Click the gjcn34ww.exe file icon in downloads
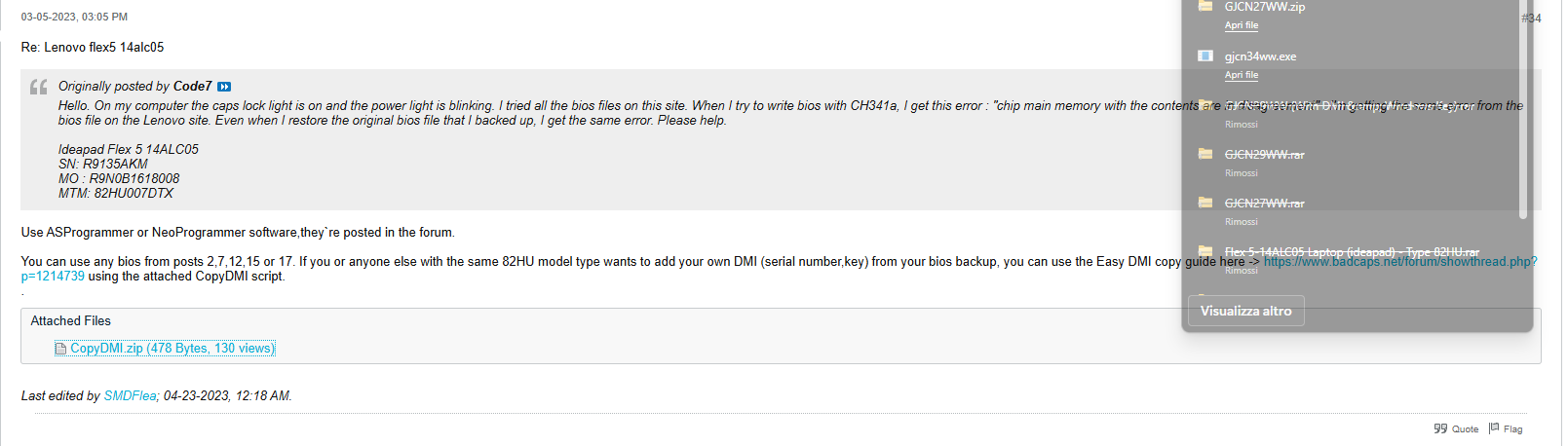The image size is (1568, 446). 1205,56
